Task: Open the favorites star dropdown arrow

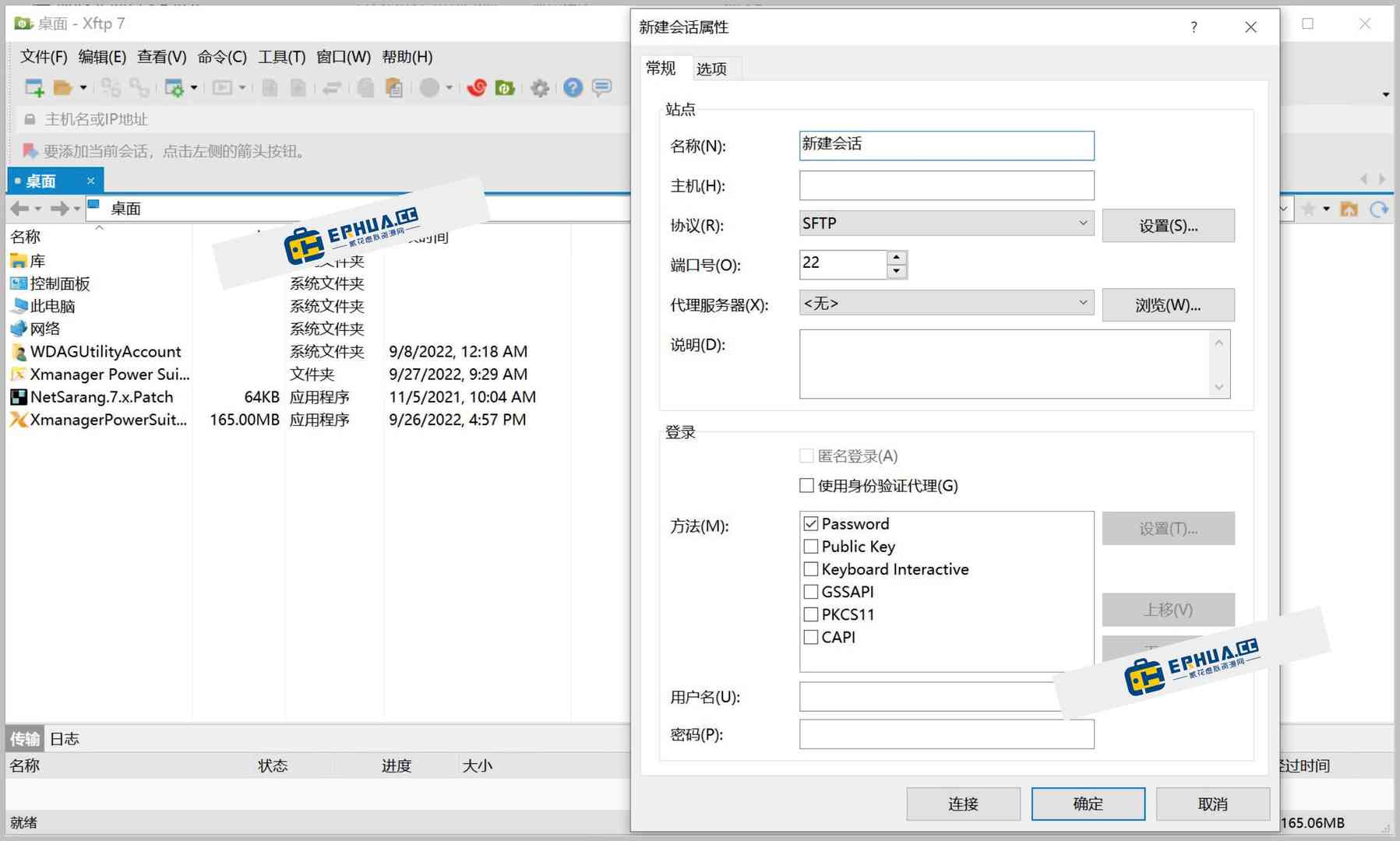Action: [1326, 209]
